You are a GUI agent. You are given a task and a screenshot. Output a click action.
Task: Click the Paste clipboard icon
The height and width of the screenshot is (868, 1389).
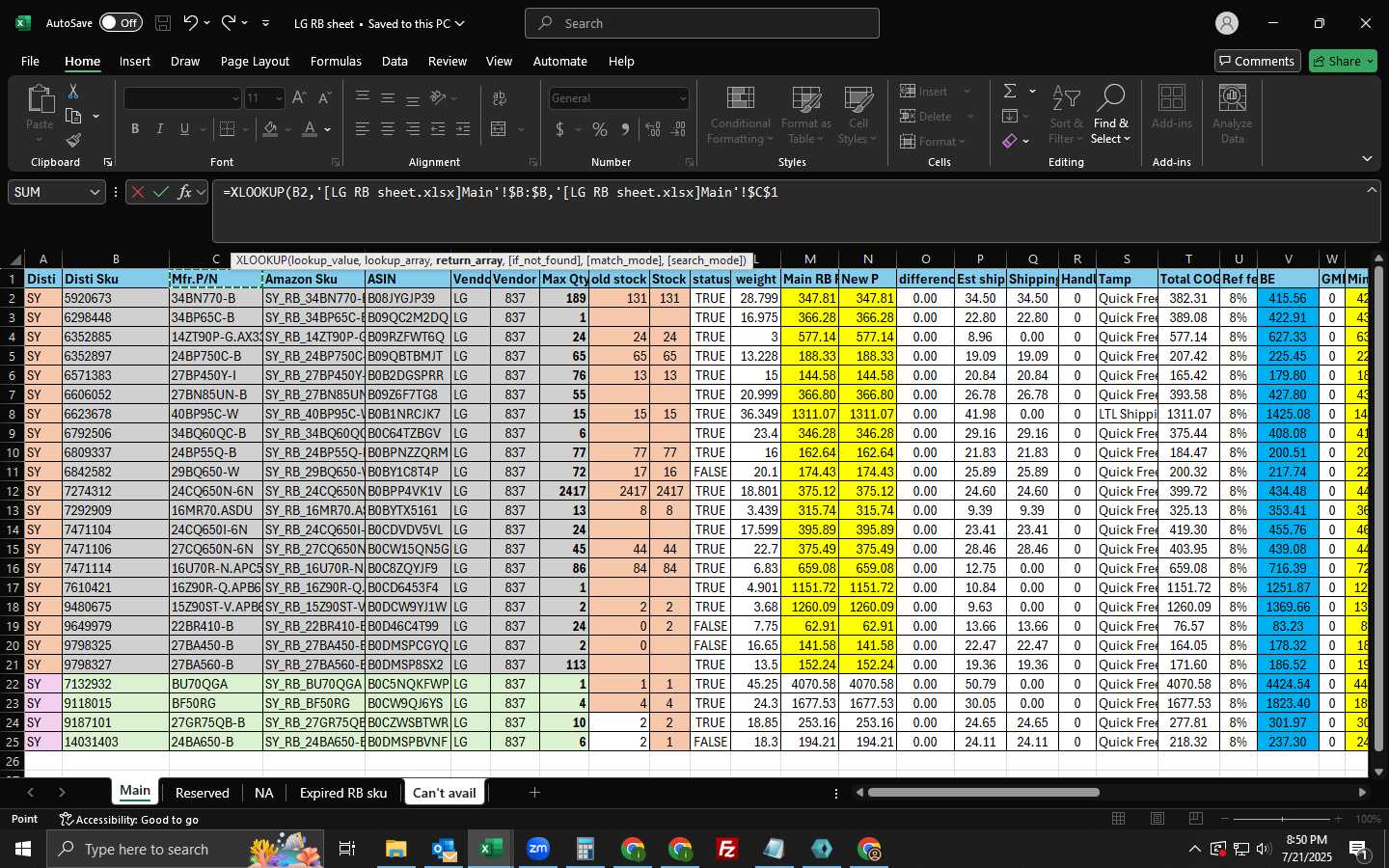(x=40, y=98)
